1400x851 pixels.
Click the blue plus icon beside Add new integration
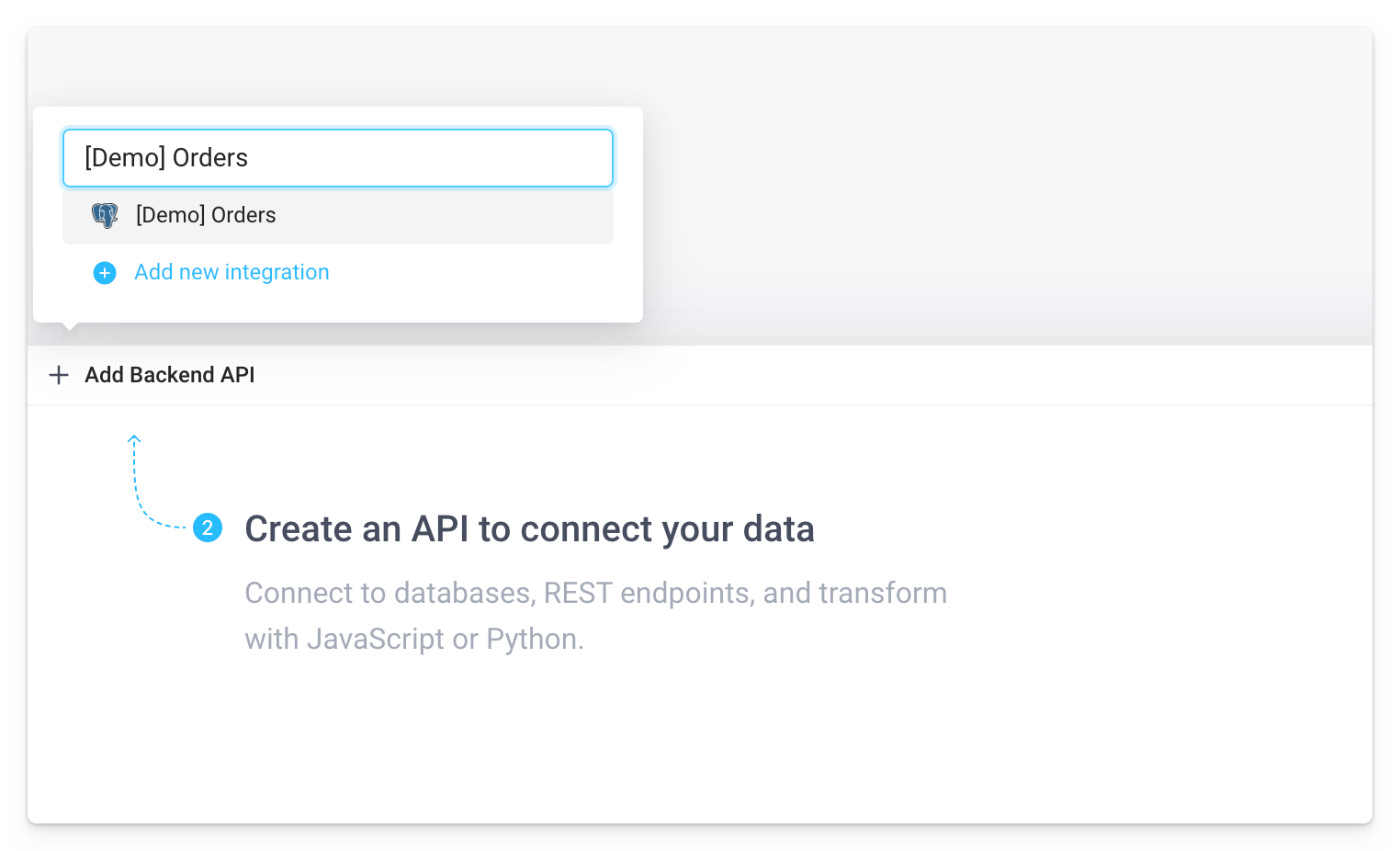(104, 273)
